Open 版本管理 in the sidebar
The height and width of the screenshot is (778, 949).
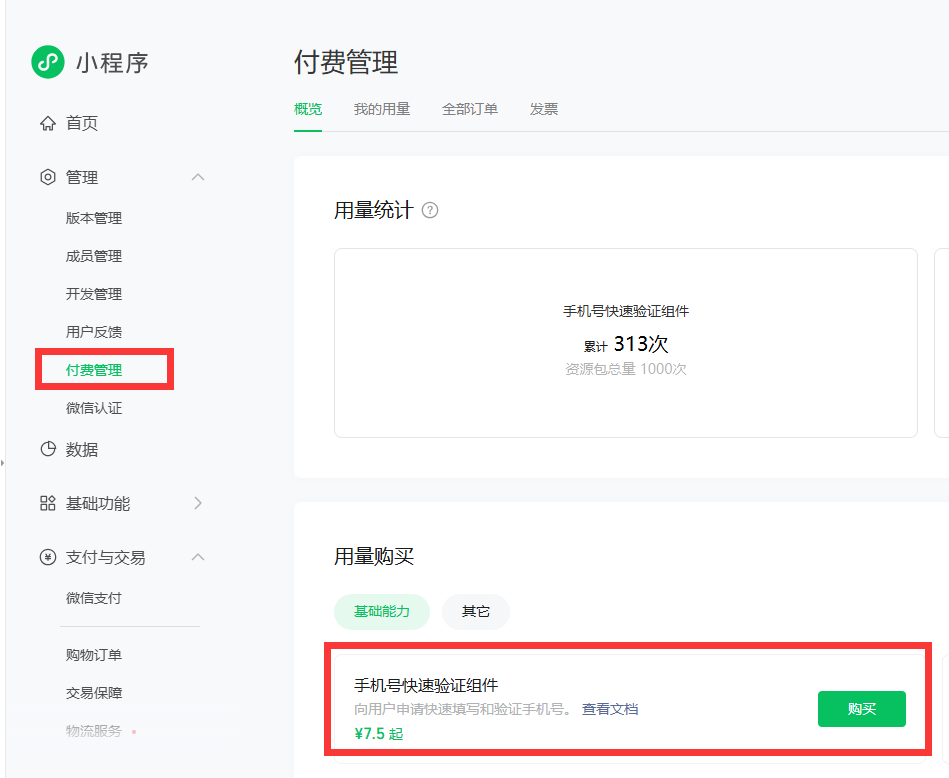point(94,218)
